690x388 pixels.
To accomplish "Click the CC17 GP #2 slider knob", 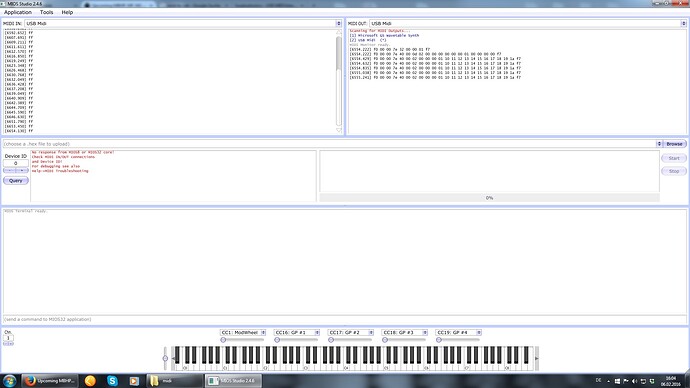I will pos(331,340).
